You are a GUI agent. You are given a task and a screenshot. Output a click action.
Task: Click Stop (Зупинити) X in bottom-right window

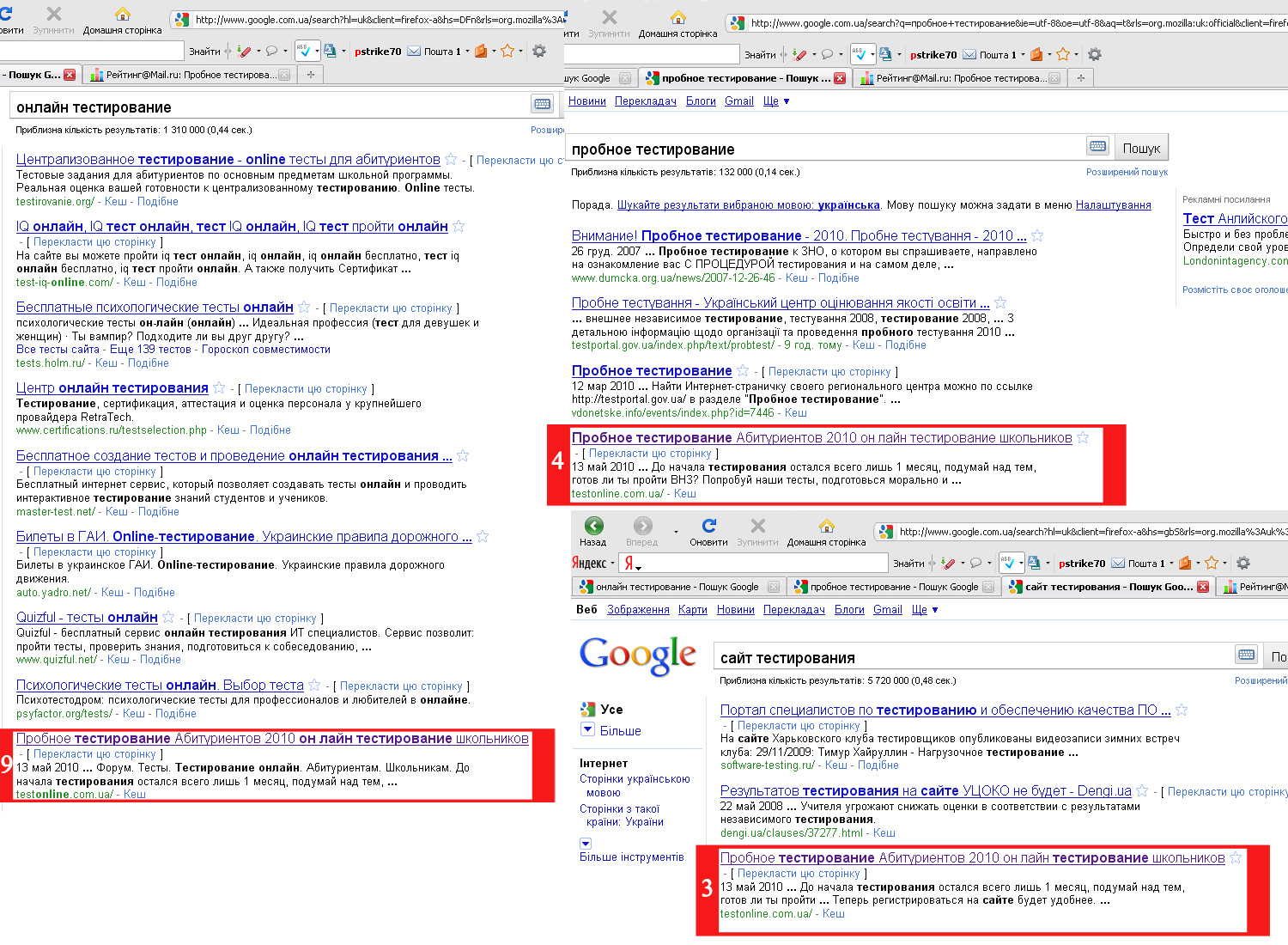click(757, 526)
